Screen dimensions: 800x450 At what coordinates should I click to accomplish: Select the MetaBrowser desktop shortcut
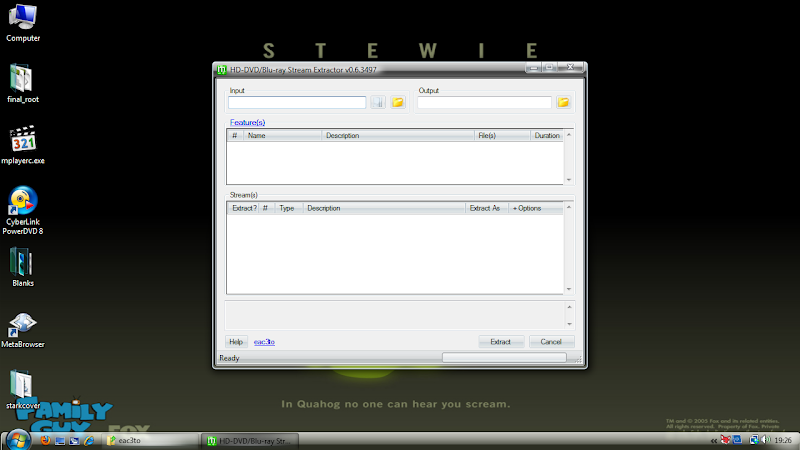point(23,330)
